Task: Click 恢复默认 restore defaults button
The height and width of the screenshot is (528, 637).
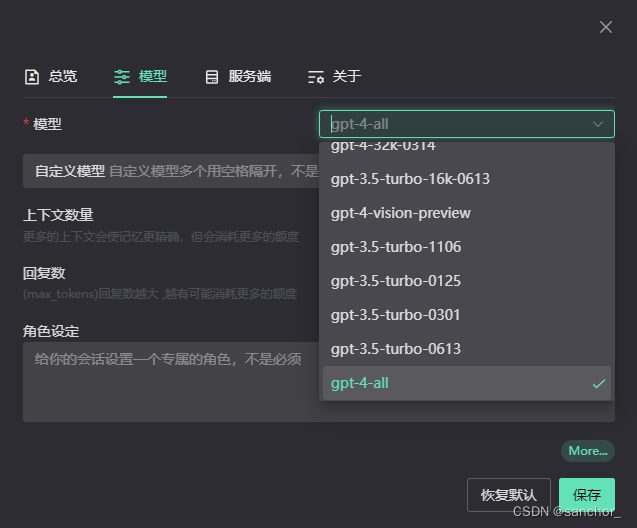Action: [509, 495]
